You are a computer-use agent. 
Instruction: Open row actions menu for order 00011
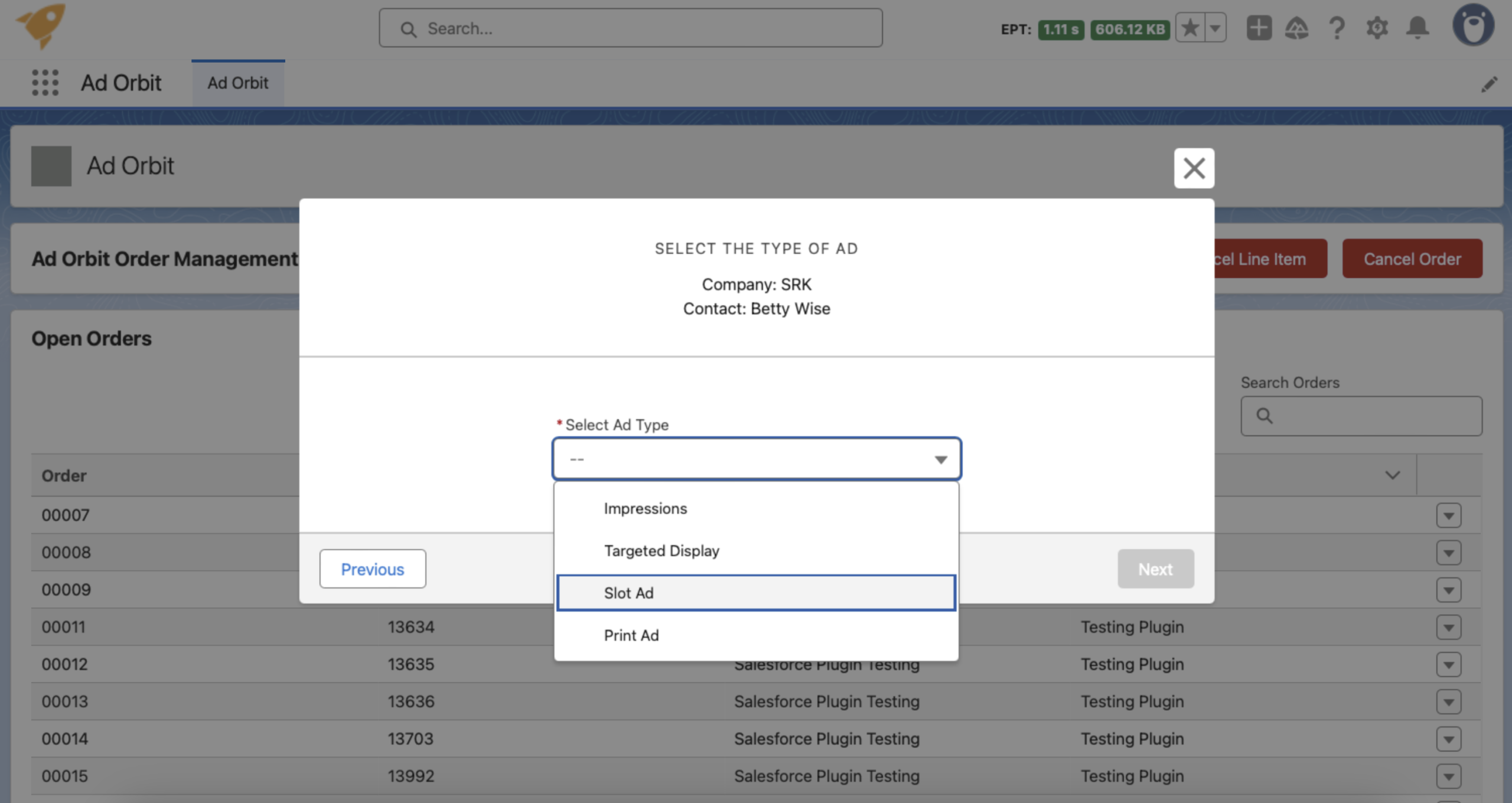[1449, 627]
